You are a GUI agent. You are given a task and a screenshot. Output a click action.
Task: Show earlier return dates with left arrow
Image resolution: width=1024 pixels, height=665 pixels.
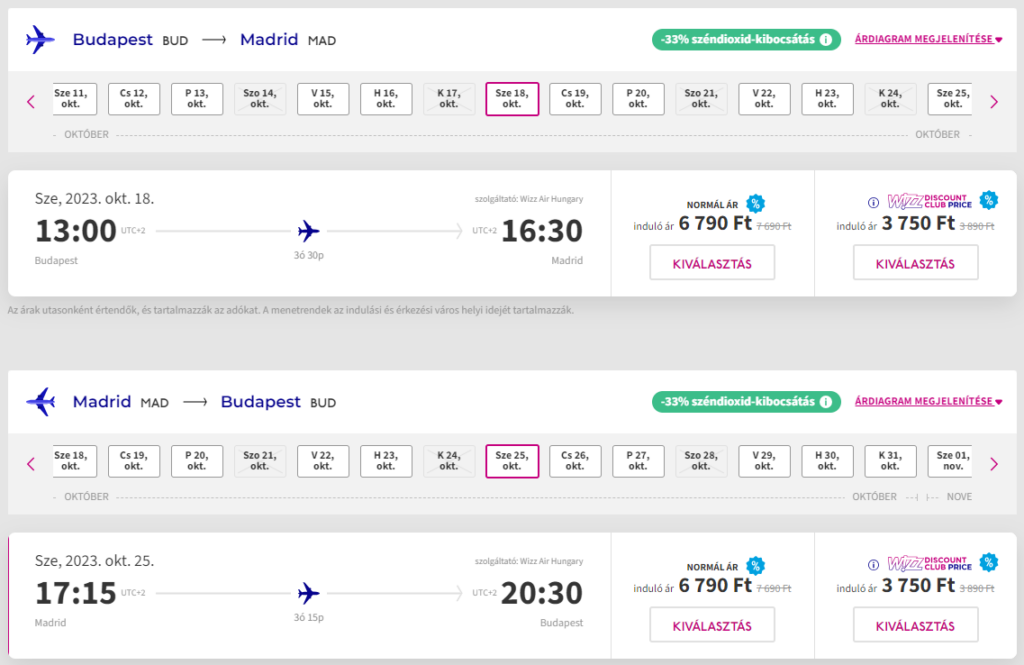[x=31, y=464]
